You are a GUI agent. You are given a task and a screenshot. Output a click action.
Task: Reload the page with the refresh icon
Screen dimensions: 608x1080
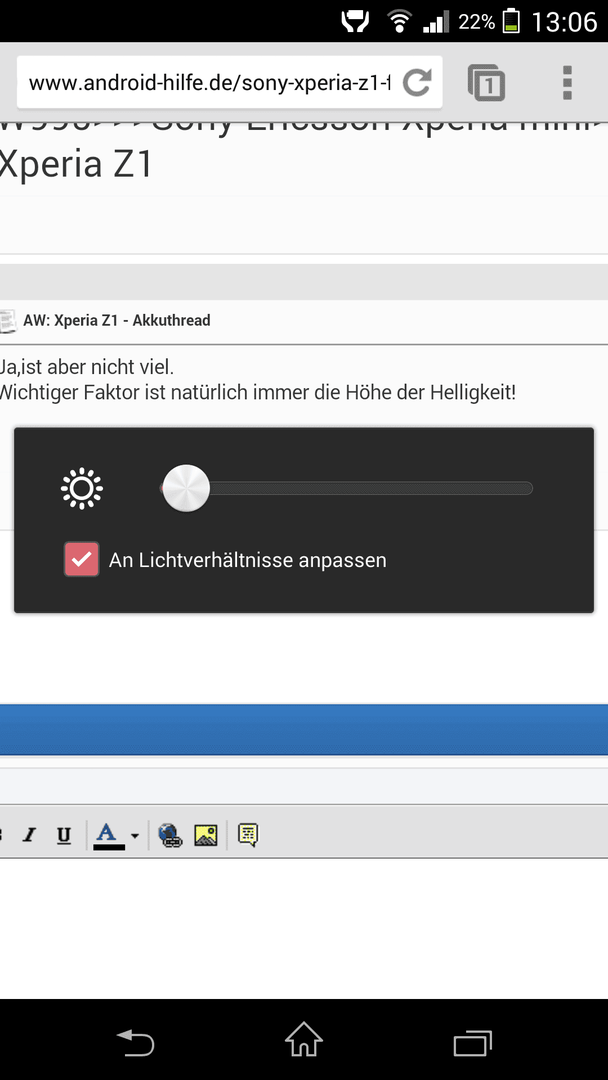pyautogui.click(x=417, y=83)
